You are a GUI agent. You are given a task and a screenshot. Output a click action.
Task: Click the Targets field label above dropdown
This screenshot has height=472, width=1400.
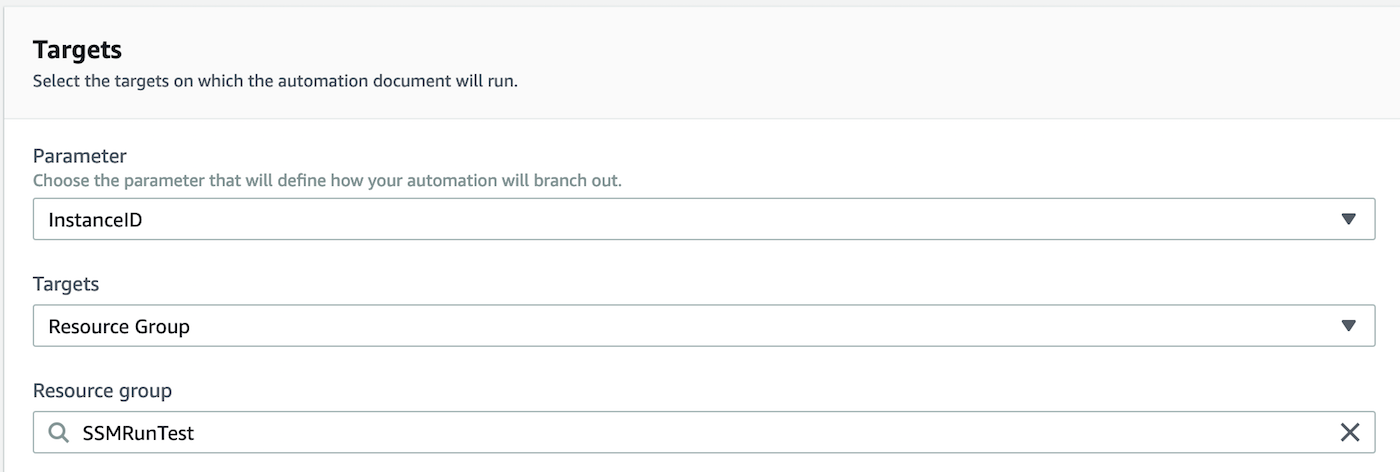(66, 284)
